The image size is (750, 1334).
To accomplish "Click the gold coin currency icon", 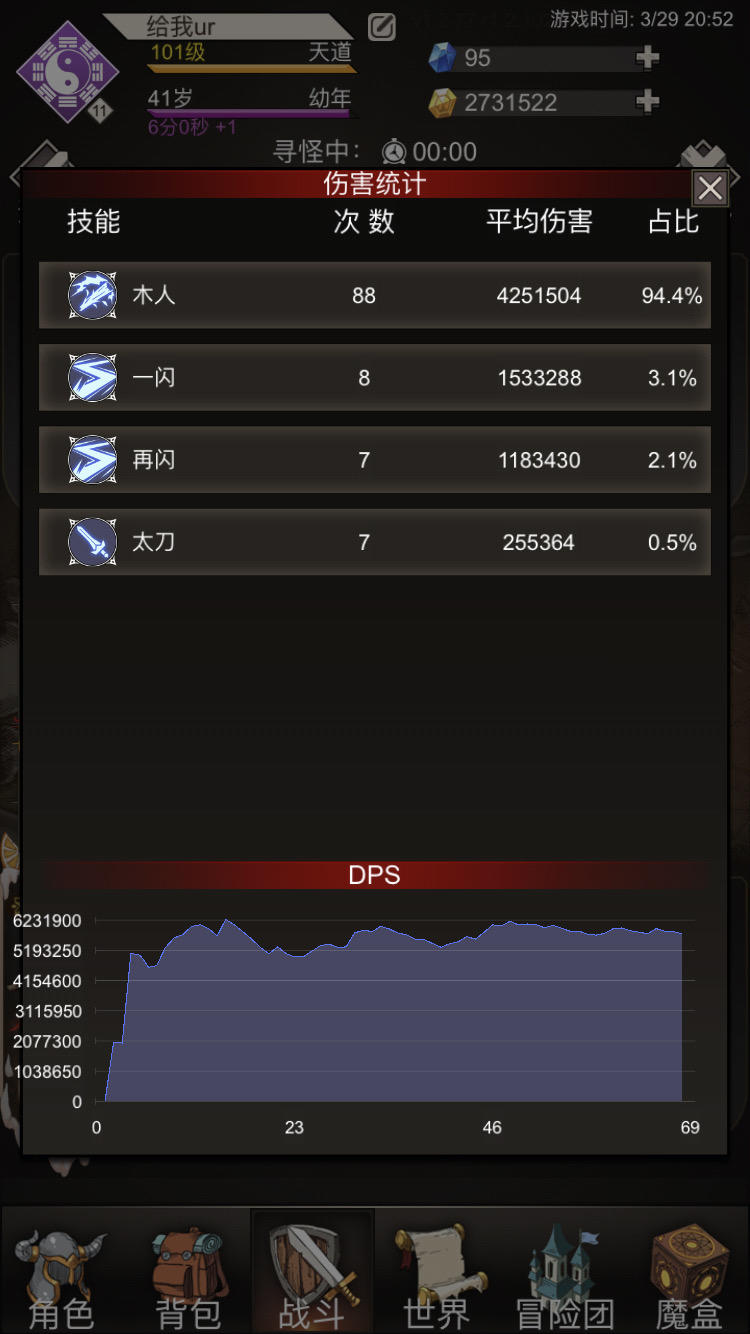I will click(442, 102).
